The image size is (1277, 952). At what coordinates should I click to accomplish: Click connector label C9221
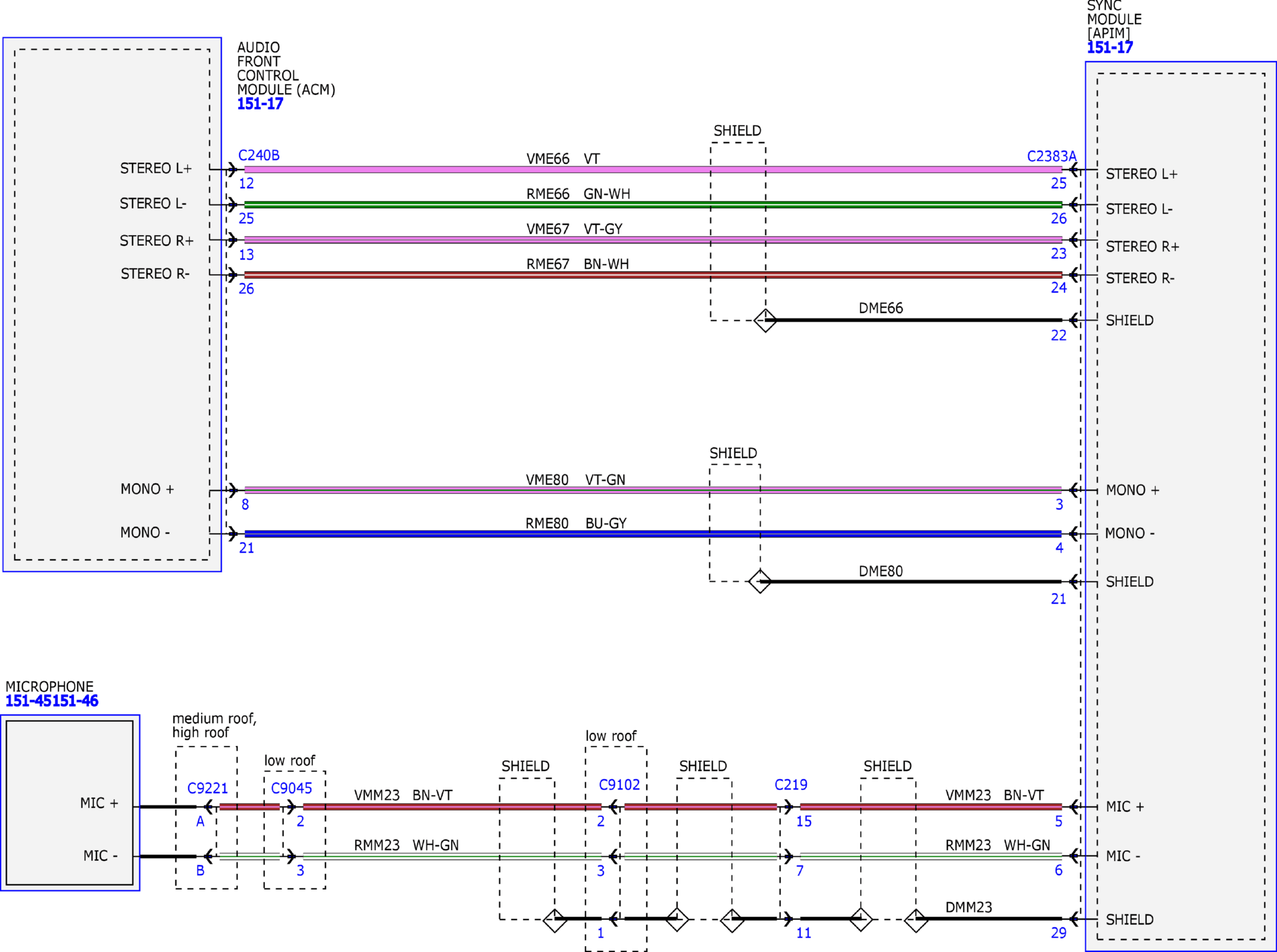coord(207,788)
